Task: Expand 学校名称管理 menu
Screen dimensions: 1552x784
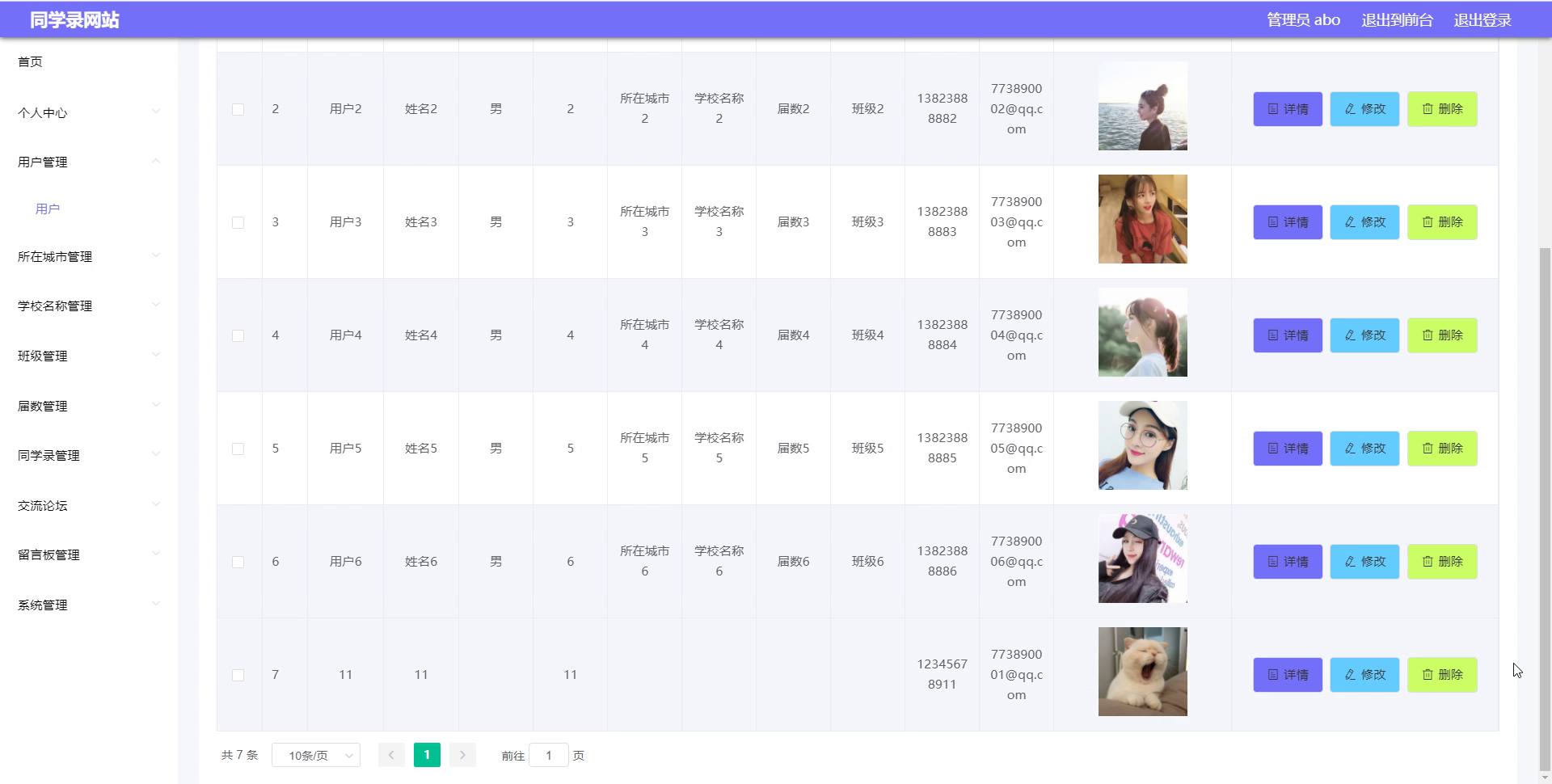Action: click(x=89, y=306)
